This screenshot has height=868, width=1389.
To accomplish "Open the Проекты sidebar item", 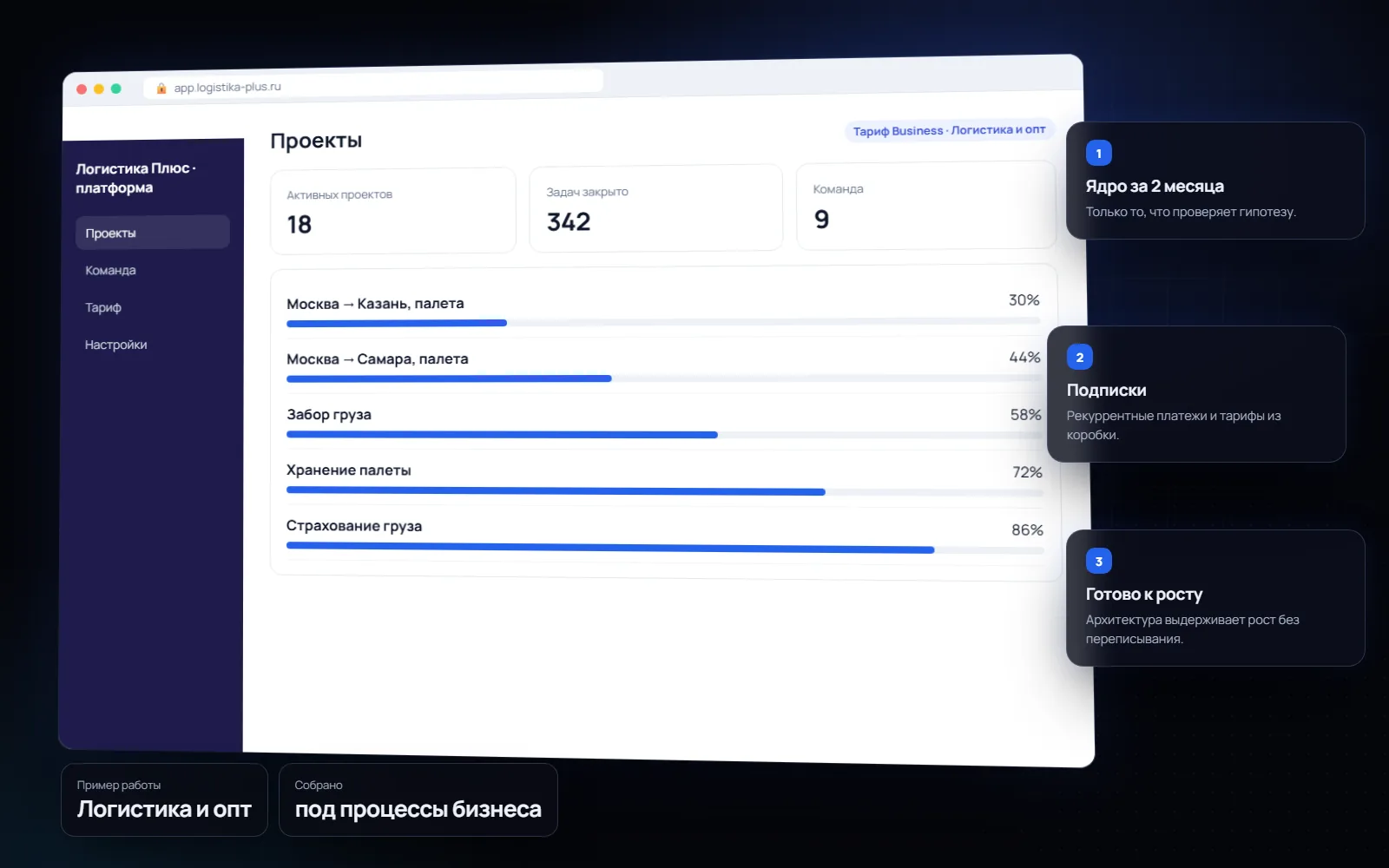I will 152,233.
